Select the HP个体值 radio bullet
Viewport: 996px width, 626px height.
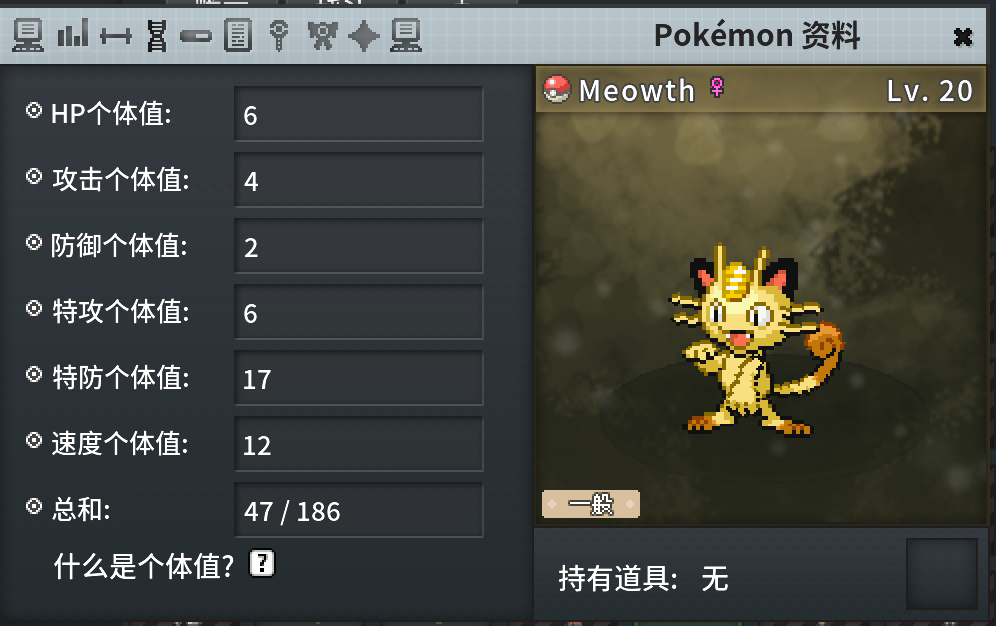[x=34, y=110]
